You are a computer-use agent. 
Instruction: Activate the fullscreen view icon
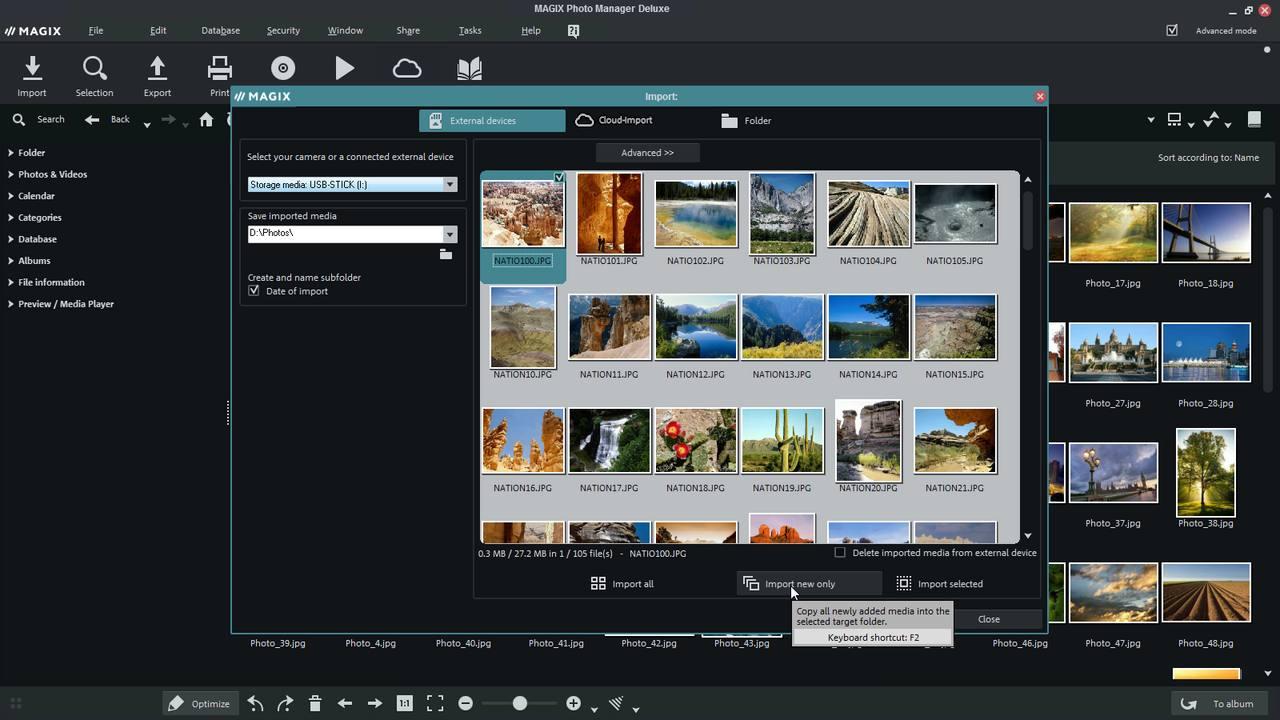point(434,703)
